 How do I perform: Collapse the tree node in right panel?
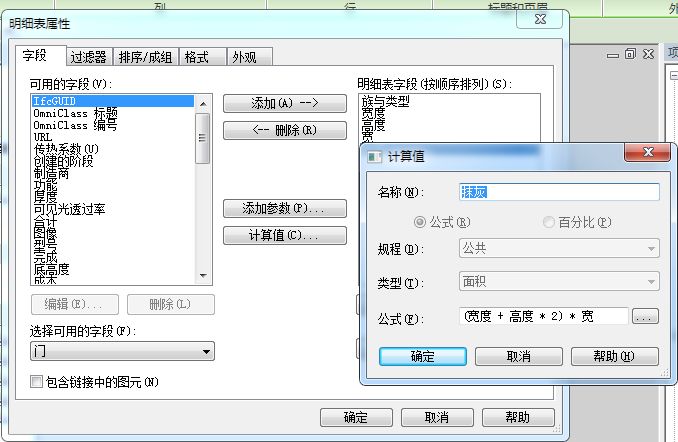(674, 75)
